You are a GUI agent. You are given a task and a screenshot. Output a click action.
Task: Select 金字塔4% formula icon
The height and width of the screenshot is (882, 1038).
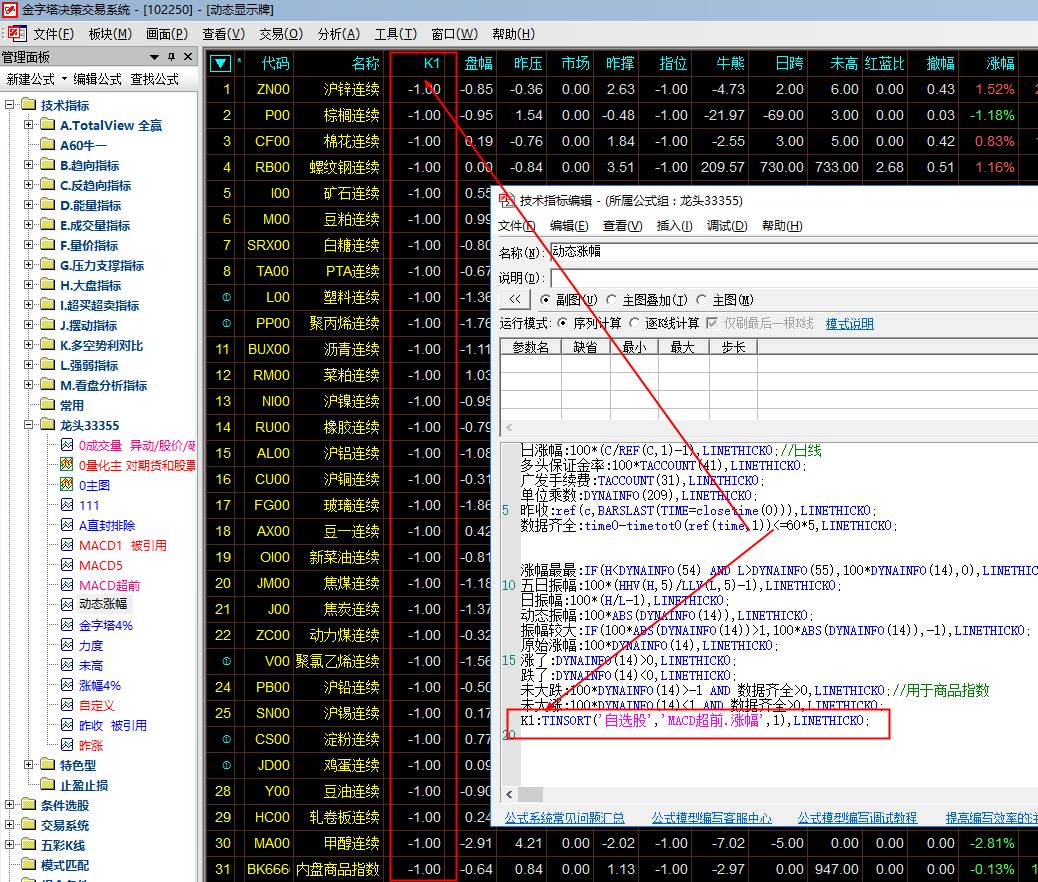67,624
